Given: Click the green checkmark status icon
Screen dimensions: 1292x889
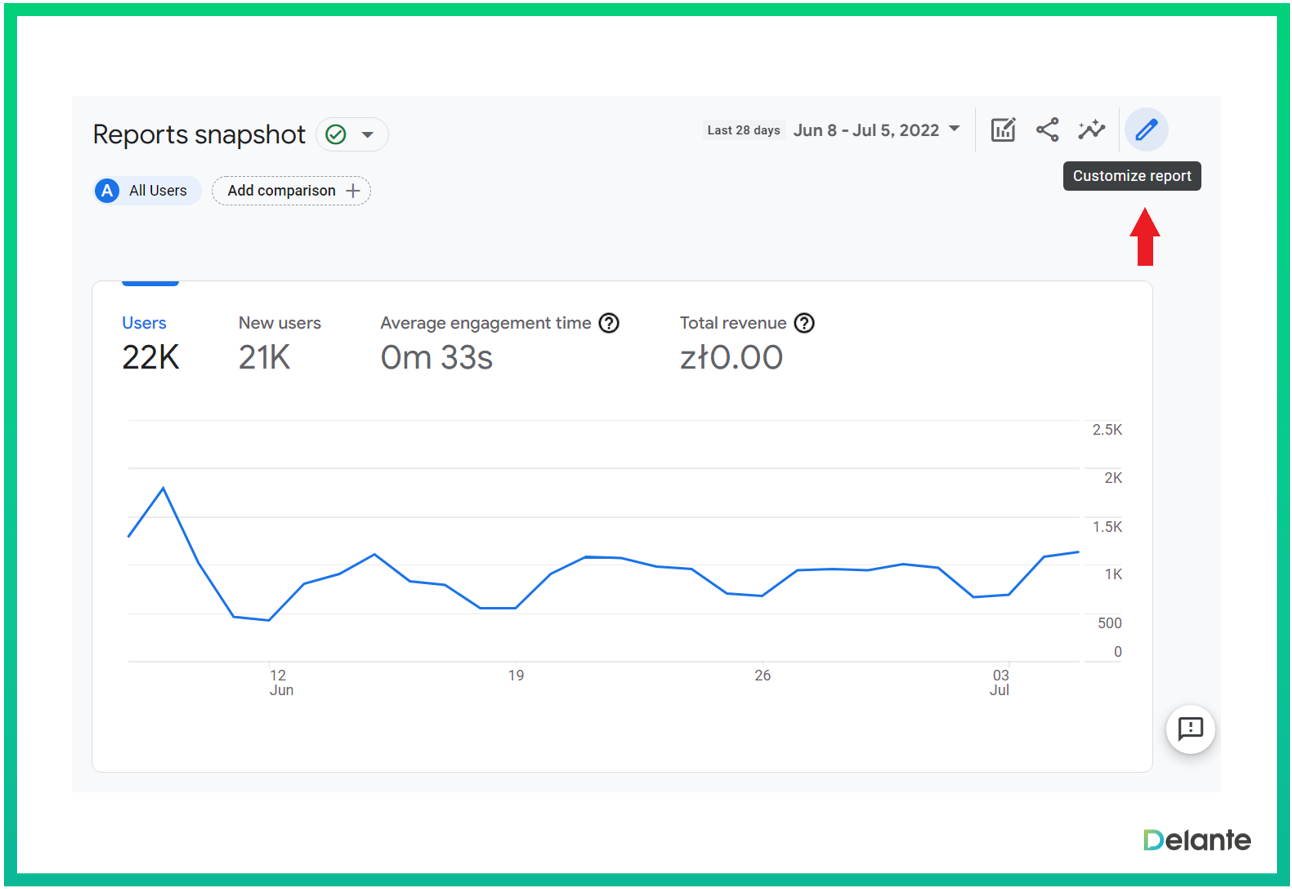Looking at the screenshot, I should [x=336, y=134].
